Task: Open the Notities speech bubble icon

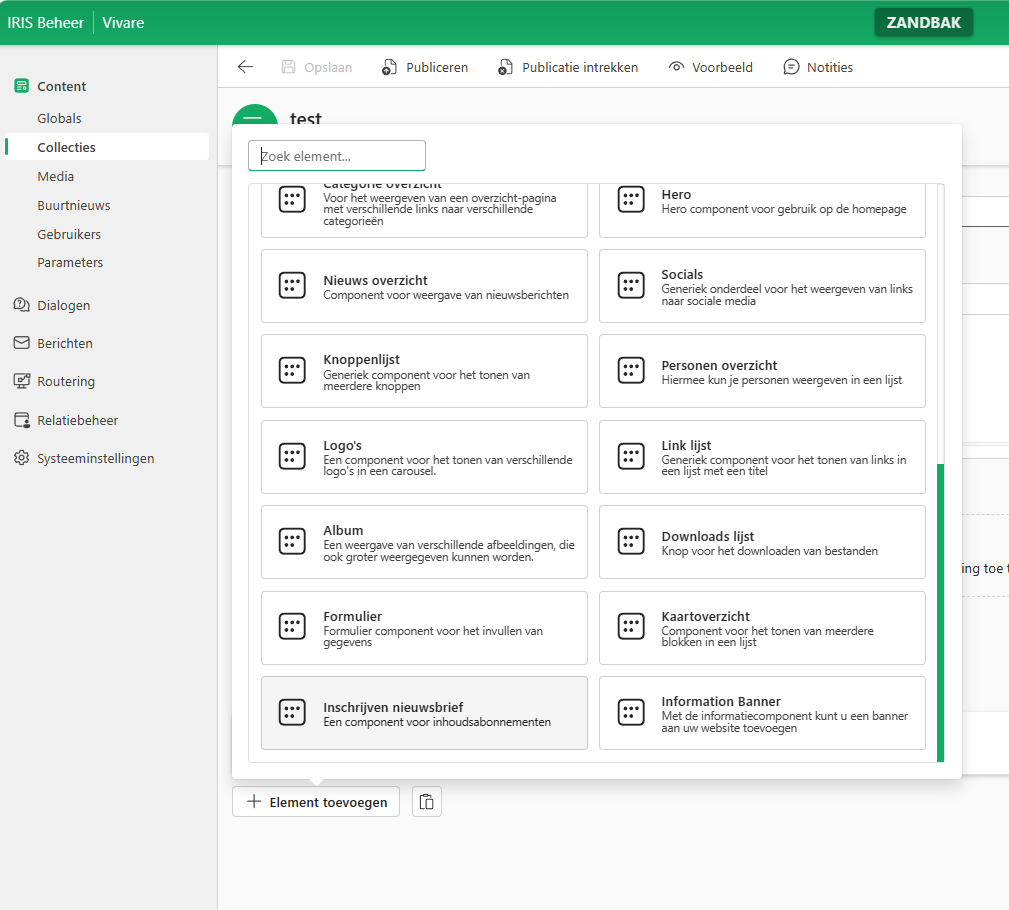Action: pyautogui.click(x=791, y=67)
